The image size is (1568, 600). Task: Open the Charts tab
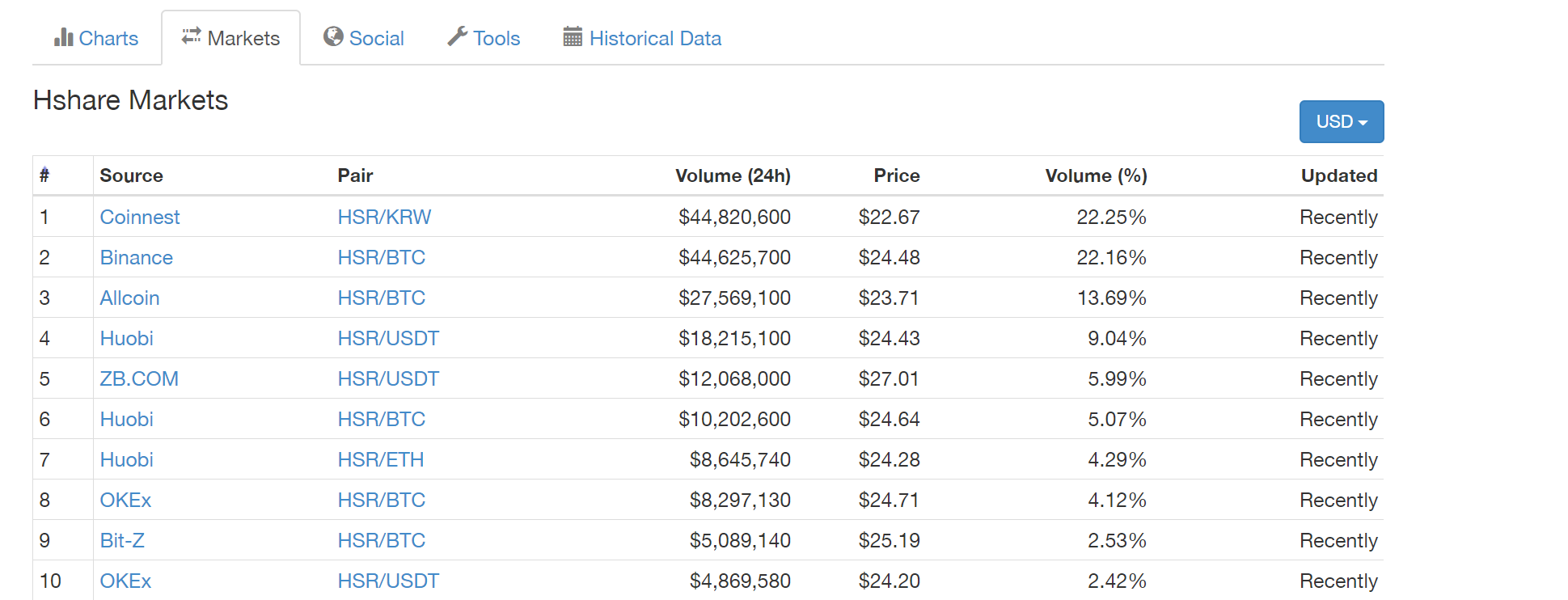point(96,38)
